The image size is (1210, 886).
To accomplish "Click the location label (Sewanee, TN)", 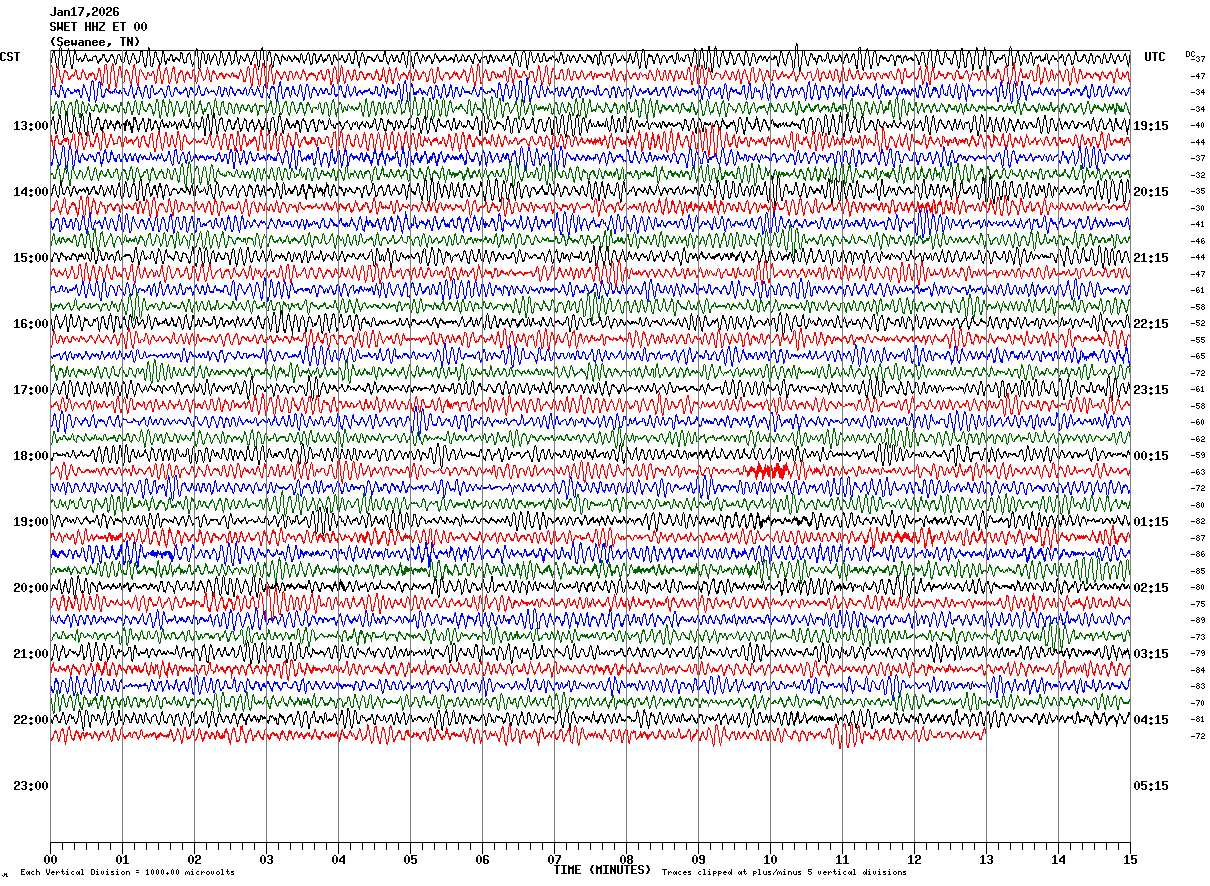I will tap(95, 42).
